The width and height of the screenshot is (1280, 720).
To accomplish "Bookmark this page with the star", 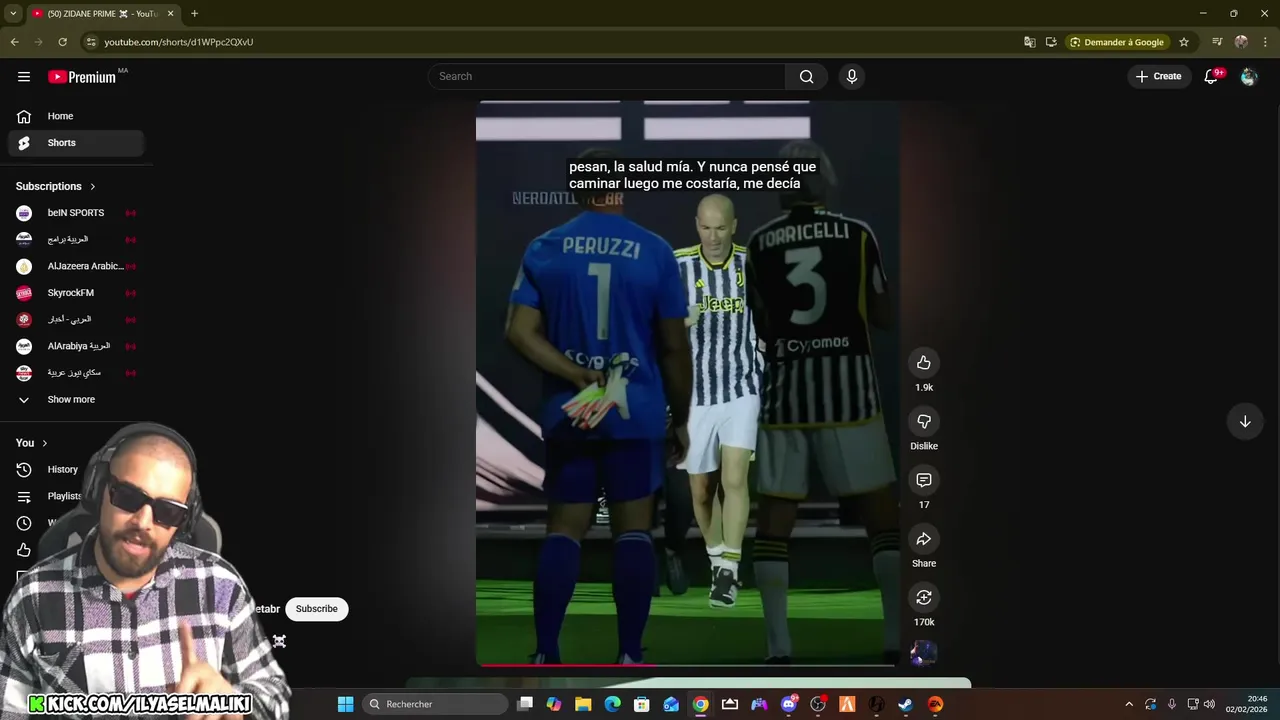I will click(x=1184, y=42).
